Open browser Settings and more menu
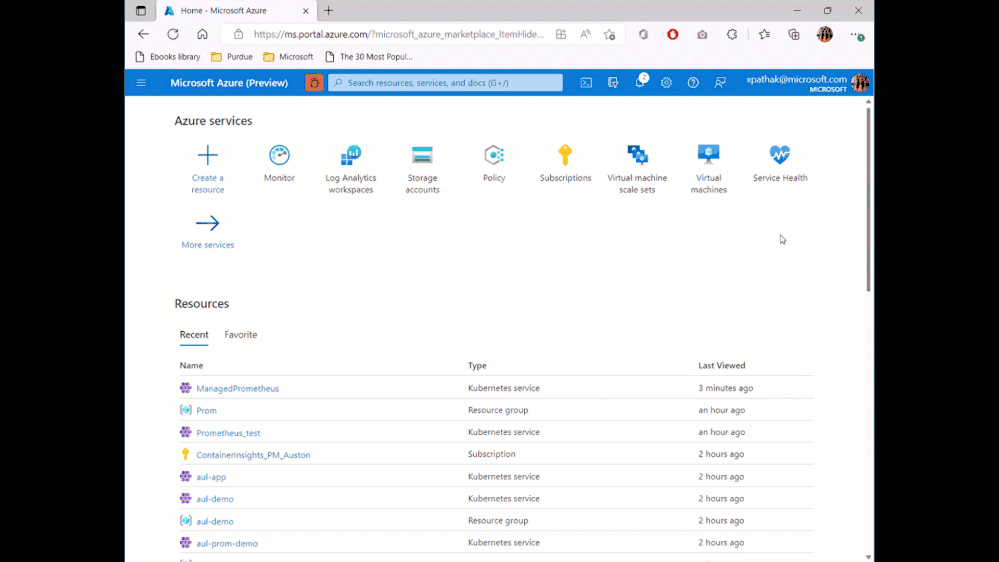The image size is (999, 562). point(857,34)
